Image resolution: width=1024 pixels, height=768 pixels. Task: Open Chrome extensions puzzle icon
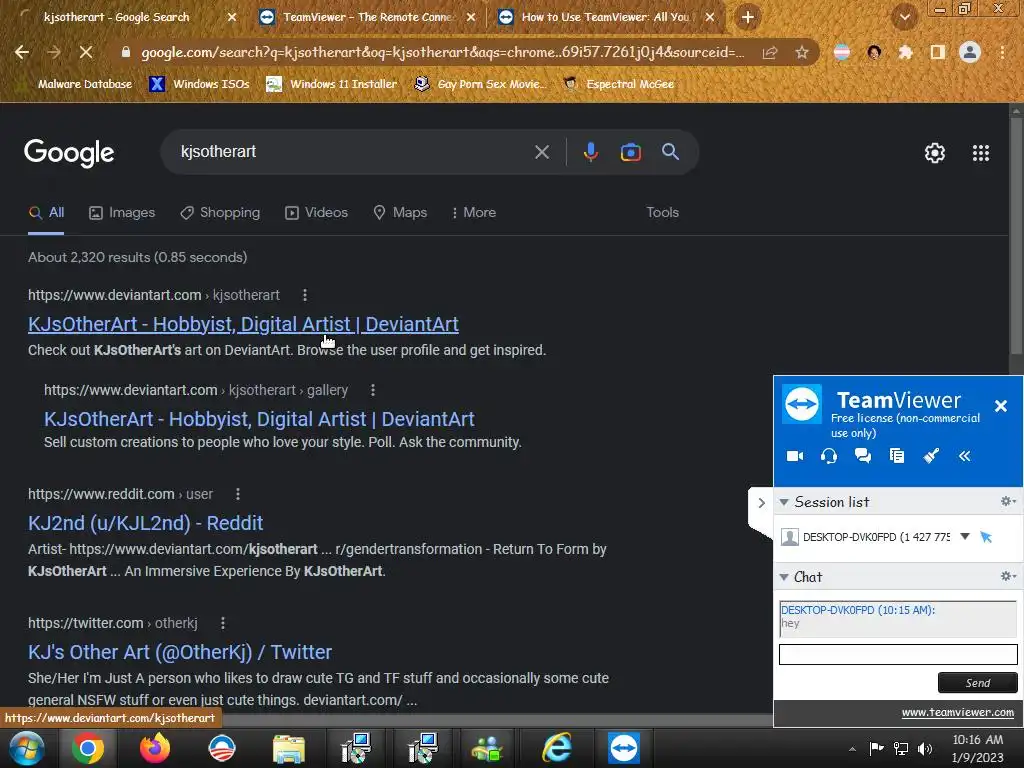tap(906, 52)
